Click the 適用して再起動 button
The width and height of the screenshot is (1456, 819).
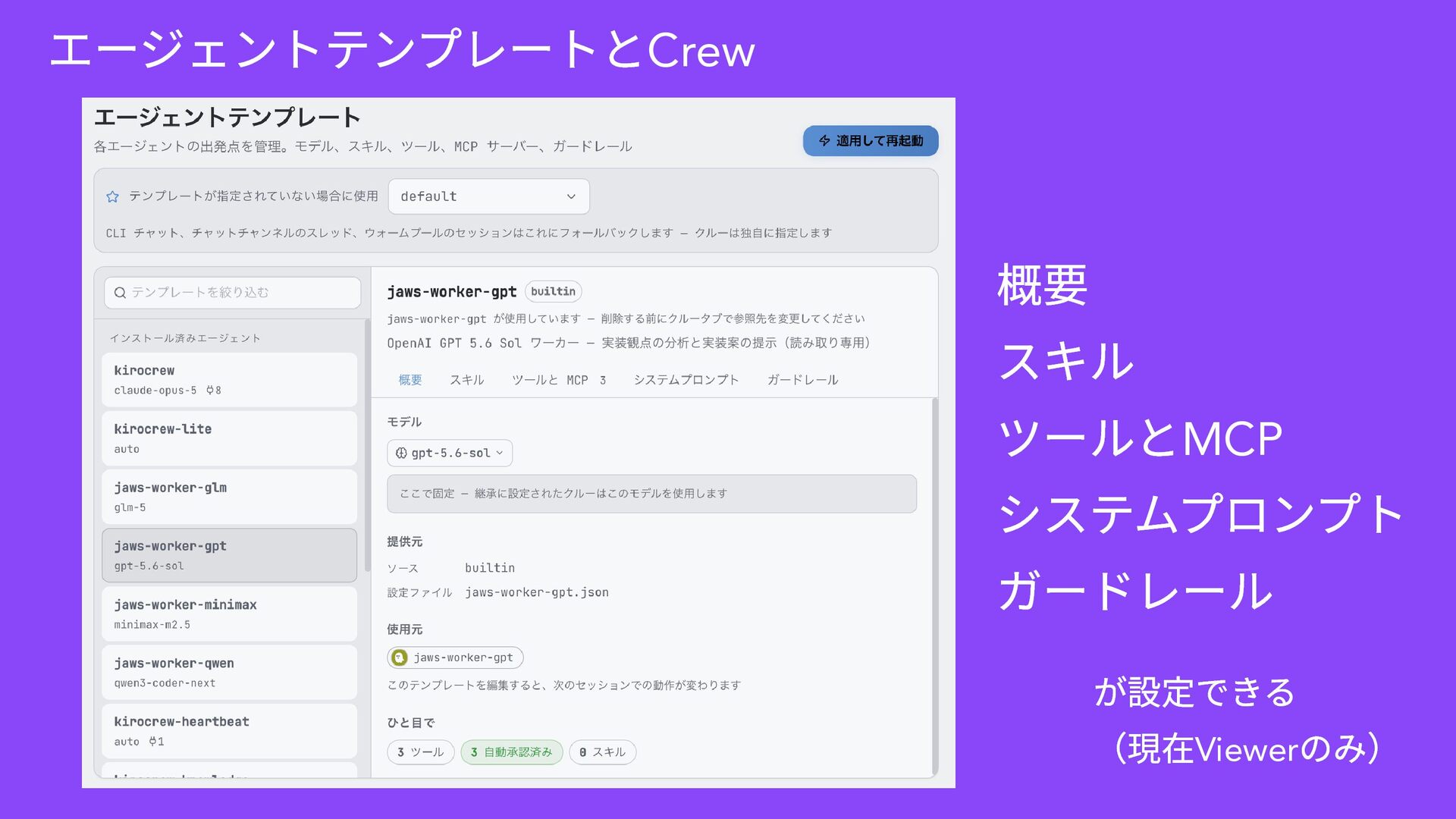pos(871,141)
